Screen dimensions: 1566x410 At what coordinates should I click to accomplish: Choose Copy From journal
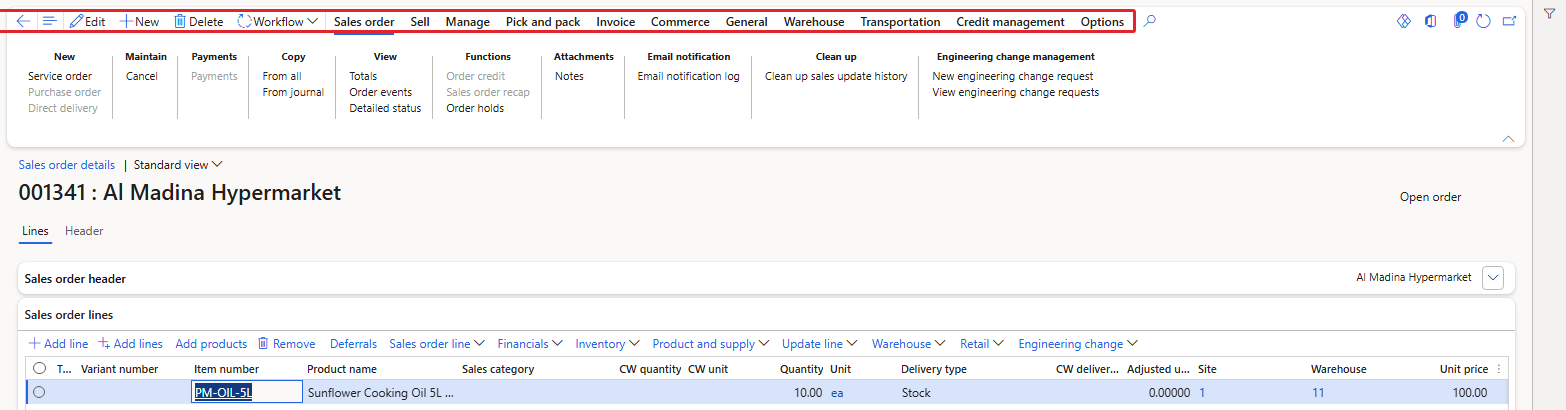293,92
